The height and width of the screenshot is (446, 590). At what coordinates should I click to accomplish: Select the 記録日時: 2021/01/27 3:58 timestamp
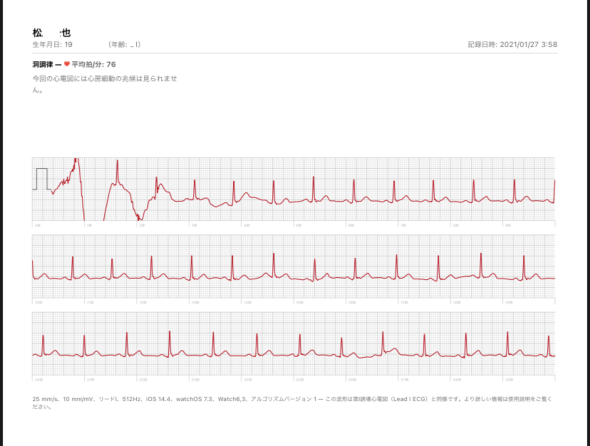pyautogui.click(x=512, y=44)
